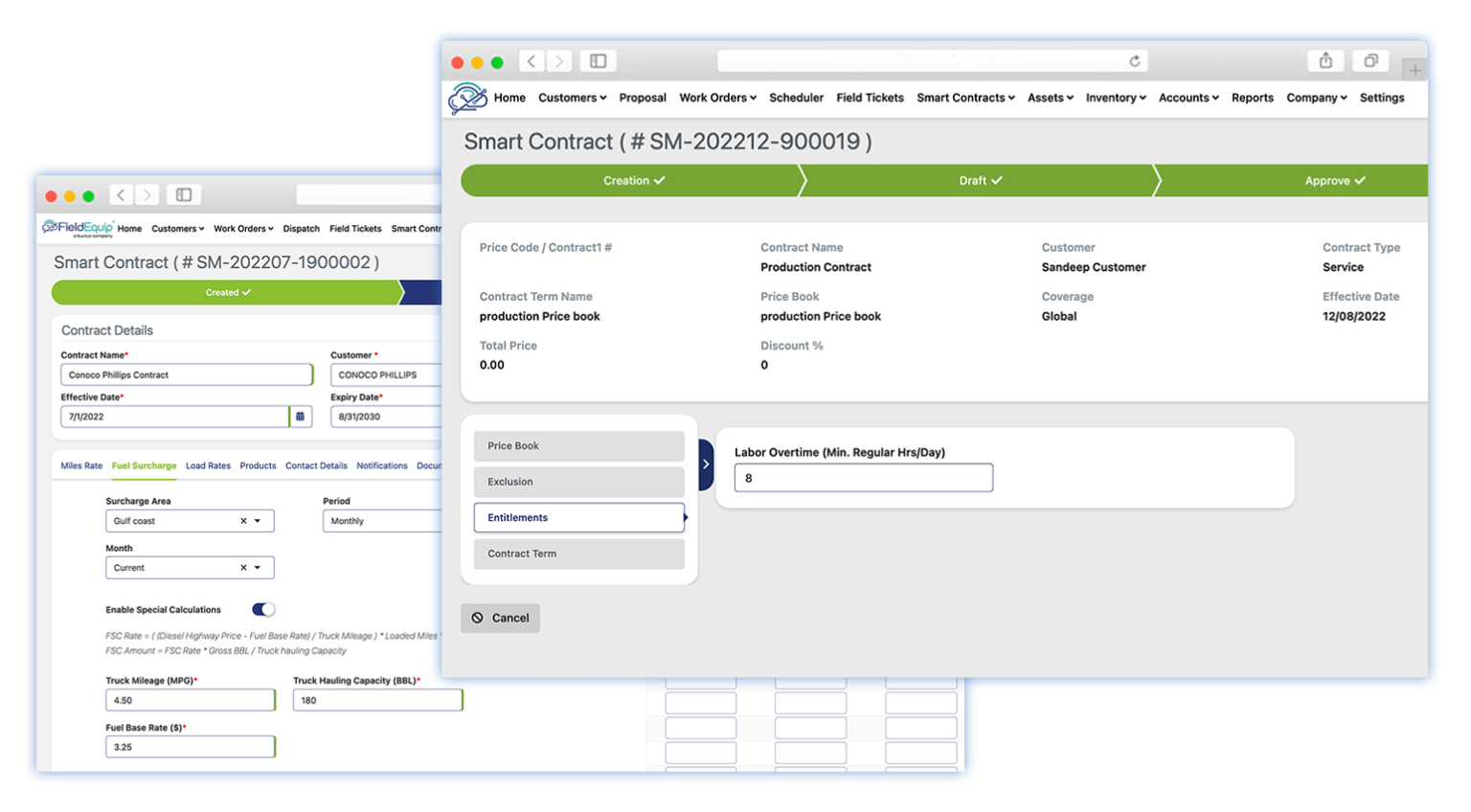Expand the Smart Contracts navigation dropdown
This screenshot has height=812, width=1471.
pyautogui.click(x=964, y=97)
